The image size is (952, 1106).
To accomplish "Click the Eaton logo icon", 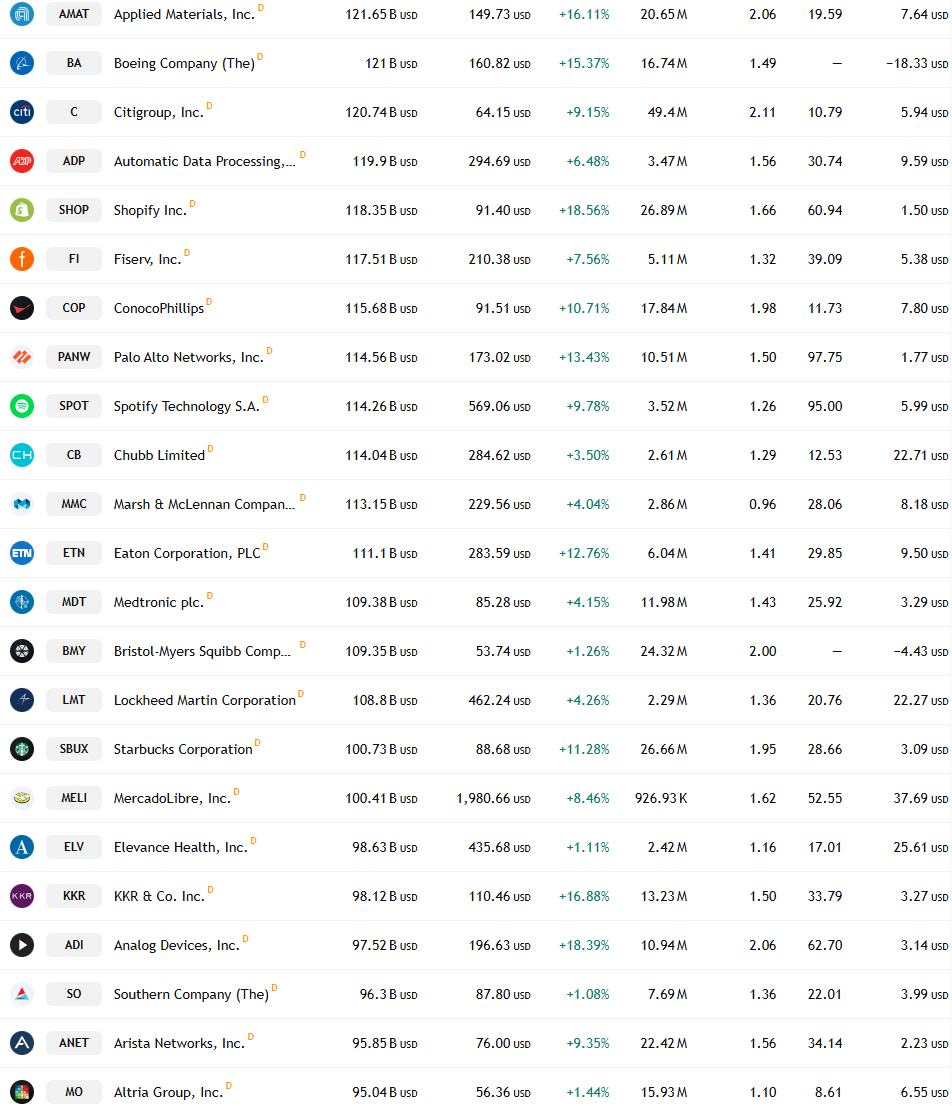I will tap(22, 553).
